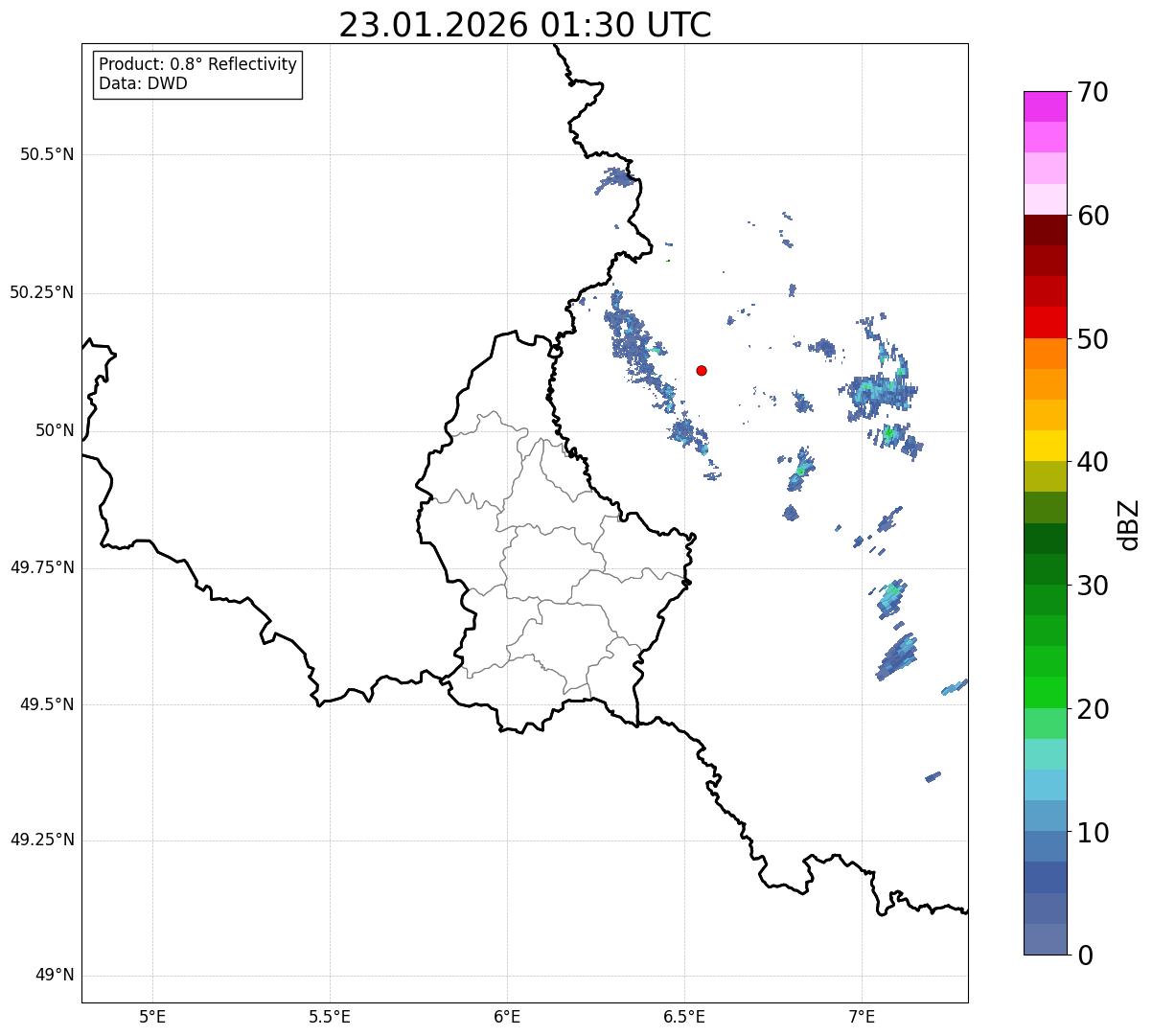Click the 49.5°N latitude label

click(x=46, y=704)
